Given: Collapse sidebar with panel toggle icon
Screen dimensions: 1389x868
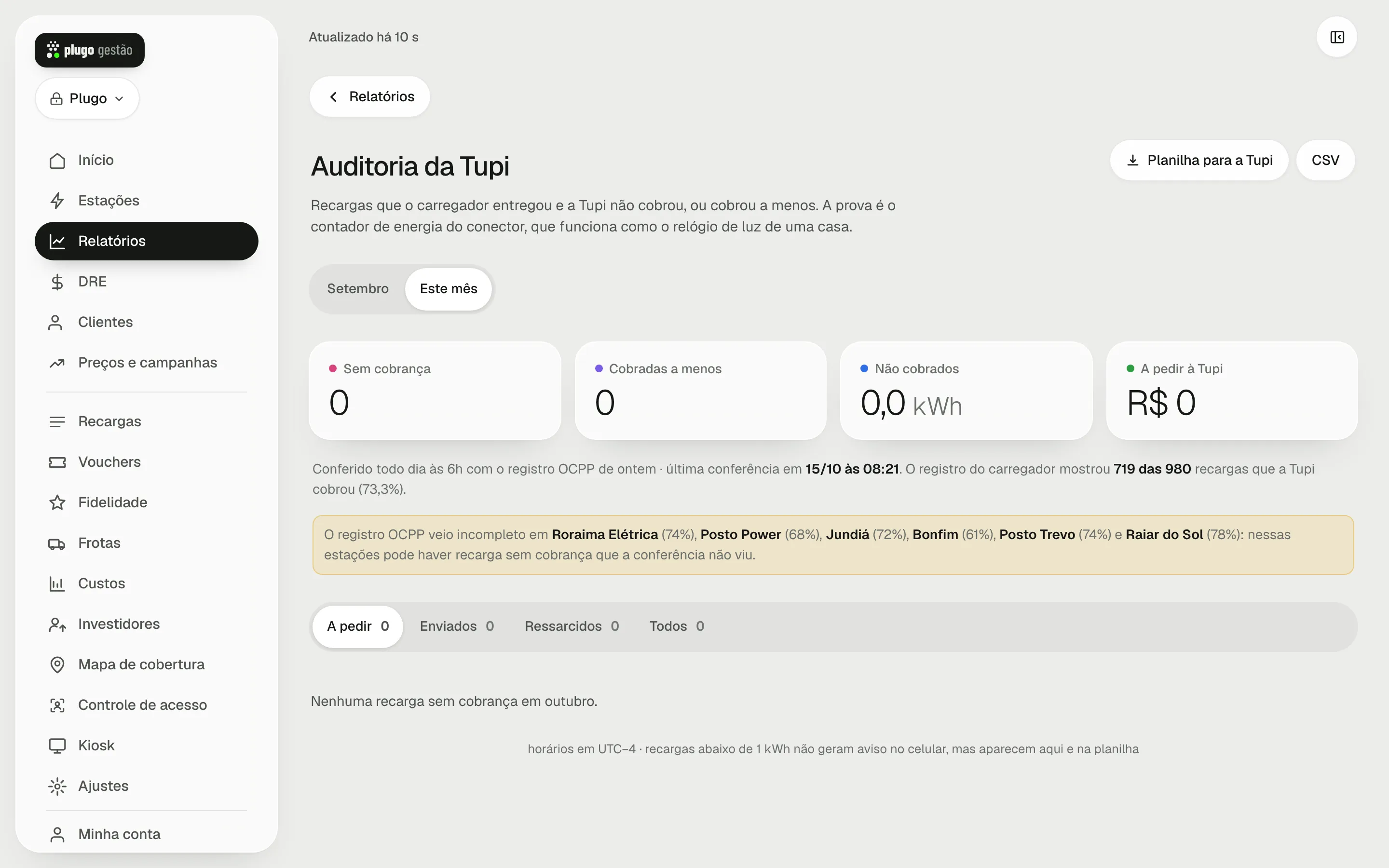Looking at the screenshot, I should (1337, 37).
